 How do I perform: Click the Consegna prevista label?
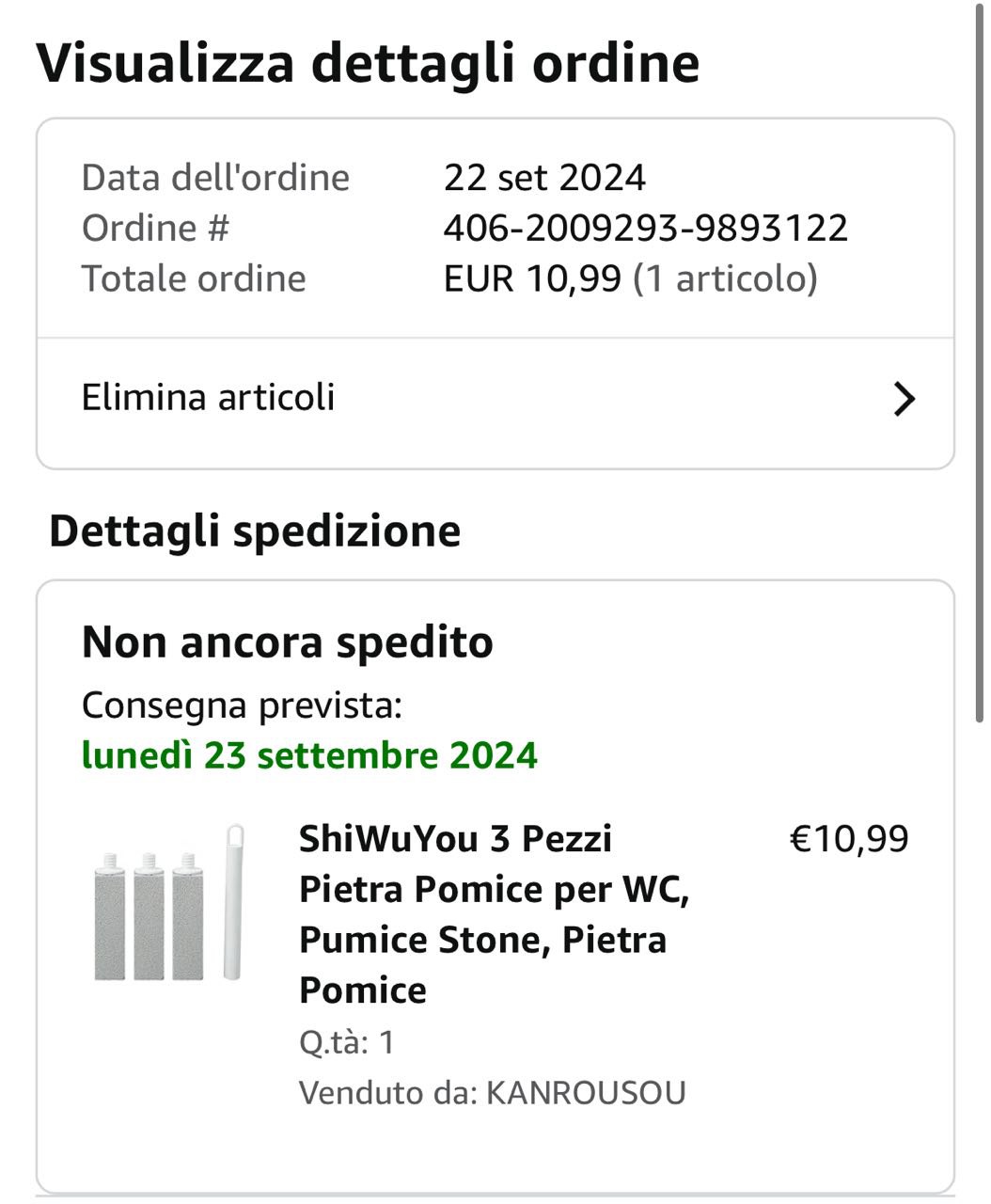click(x=242, y=705)
